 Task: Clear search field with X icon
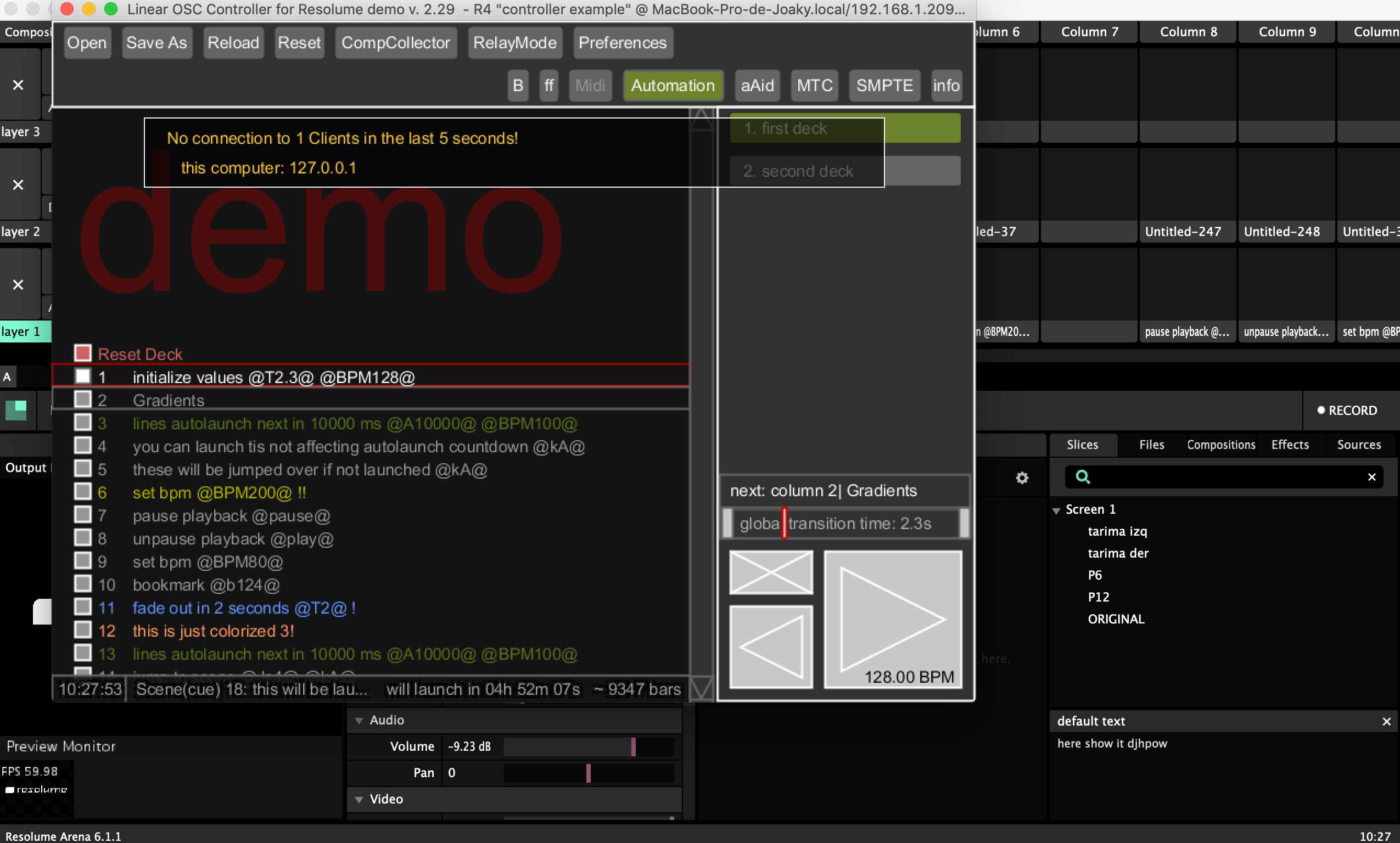point(1371,476)
